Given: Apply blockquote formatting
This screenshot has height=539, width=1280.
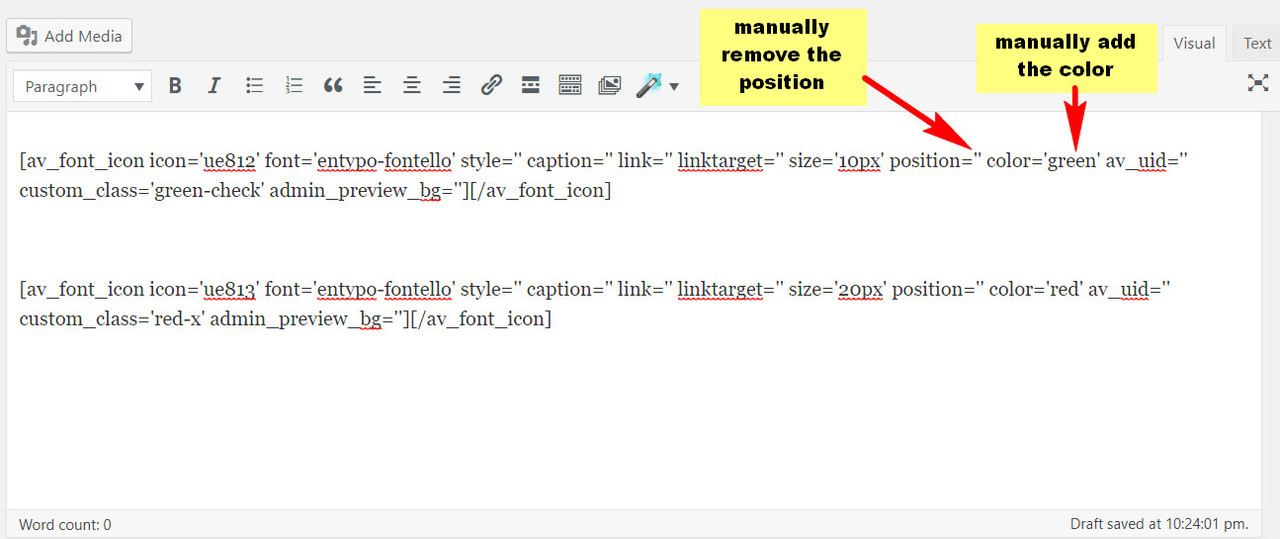Looking at the screenshot, I should [x=333, y=86].
